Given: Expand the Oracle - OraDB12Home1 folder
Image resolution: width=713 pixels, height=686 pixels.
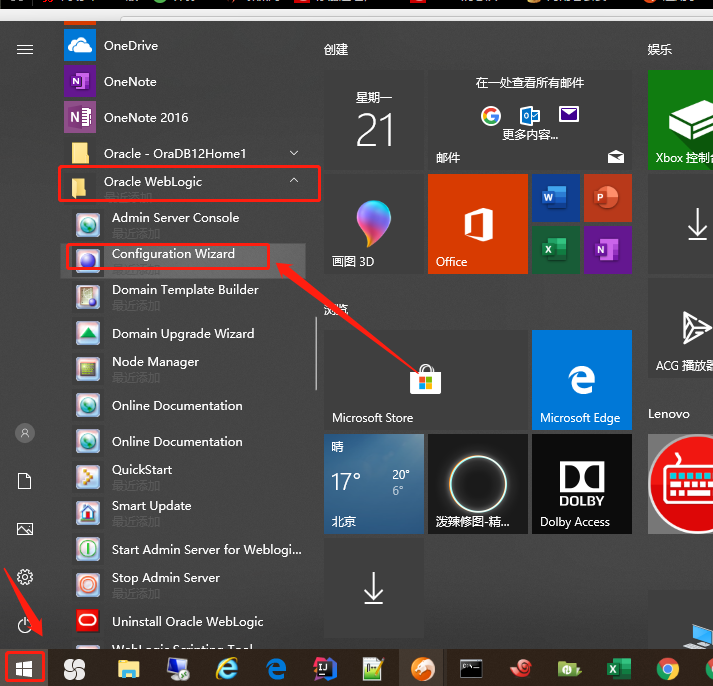Looking at the screenshot, I should coord(182,153).
